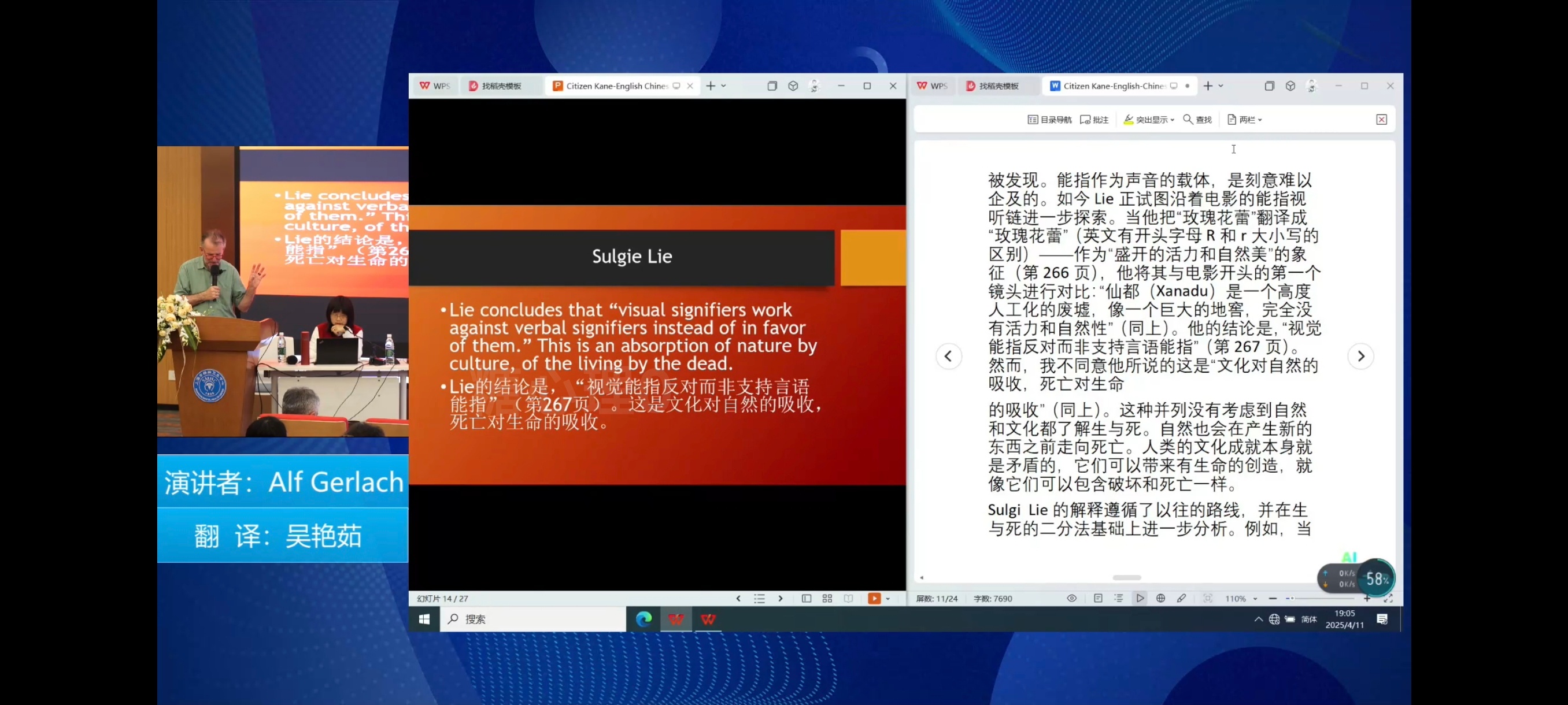Open AI assistant floating icon
Viewport: 1568px width, 705px height.
coord(1349,557)
